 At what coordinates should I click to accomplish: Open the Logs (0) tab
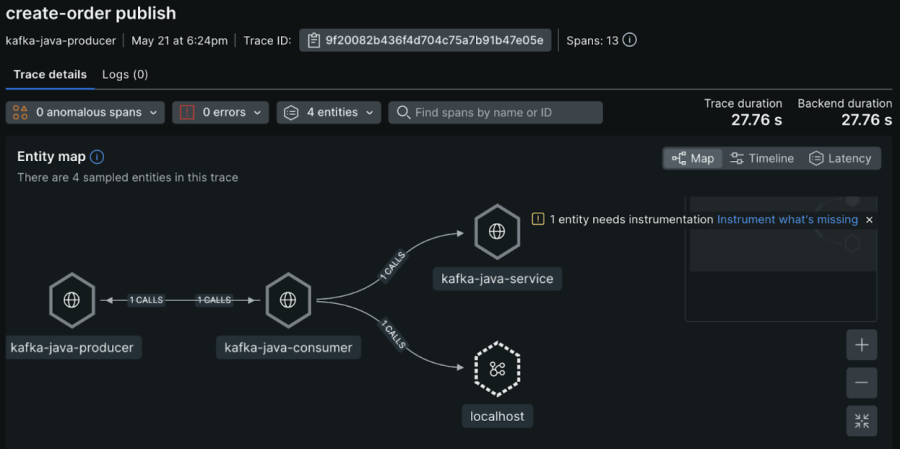(125, 75)
